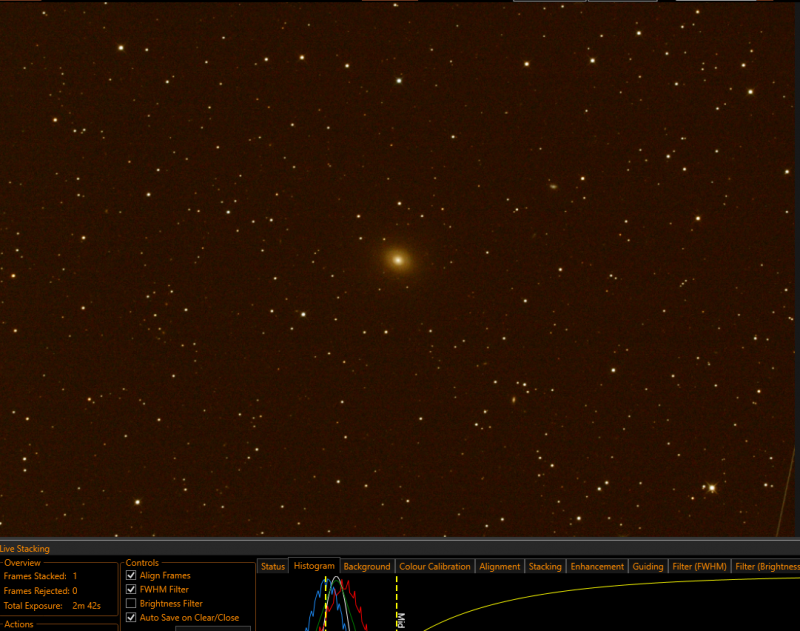The height and width of the screenshot is (631, 800).
Task: Click the Live Stacking panel title
Action: [x=25, y=549]
